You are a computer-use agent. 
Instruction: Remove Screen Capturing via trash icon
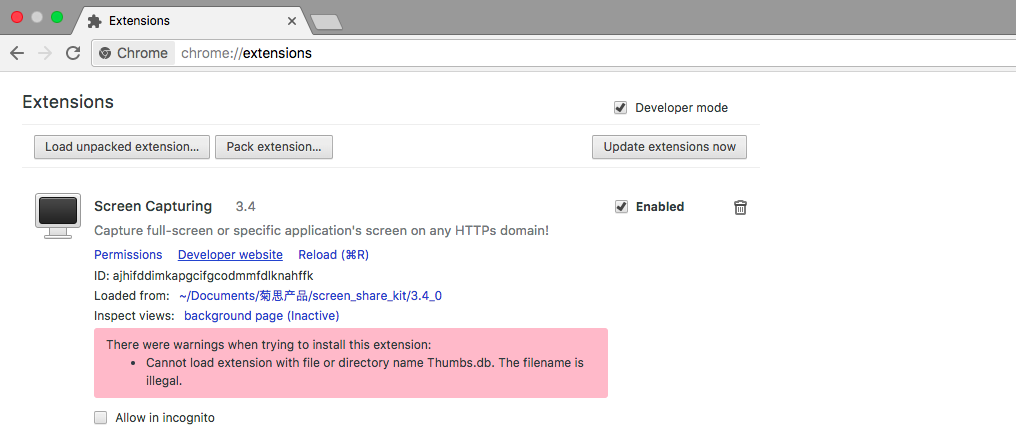point(740,207)
